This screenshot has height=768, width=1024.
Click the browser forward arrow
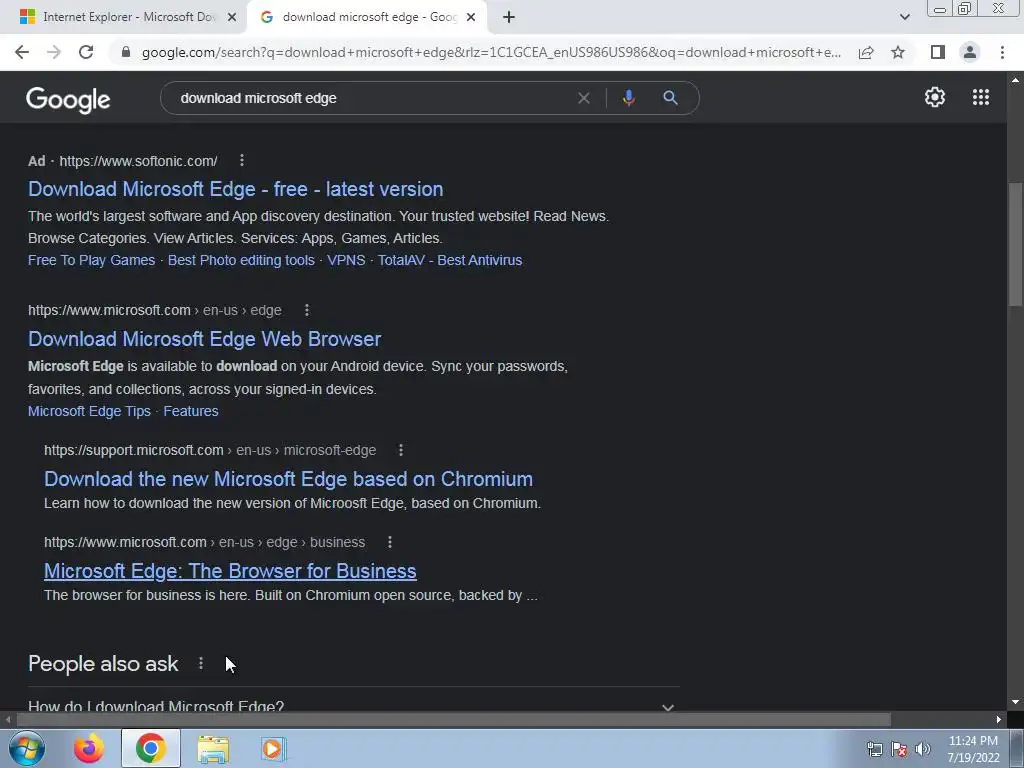click(54, 52)
